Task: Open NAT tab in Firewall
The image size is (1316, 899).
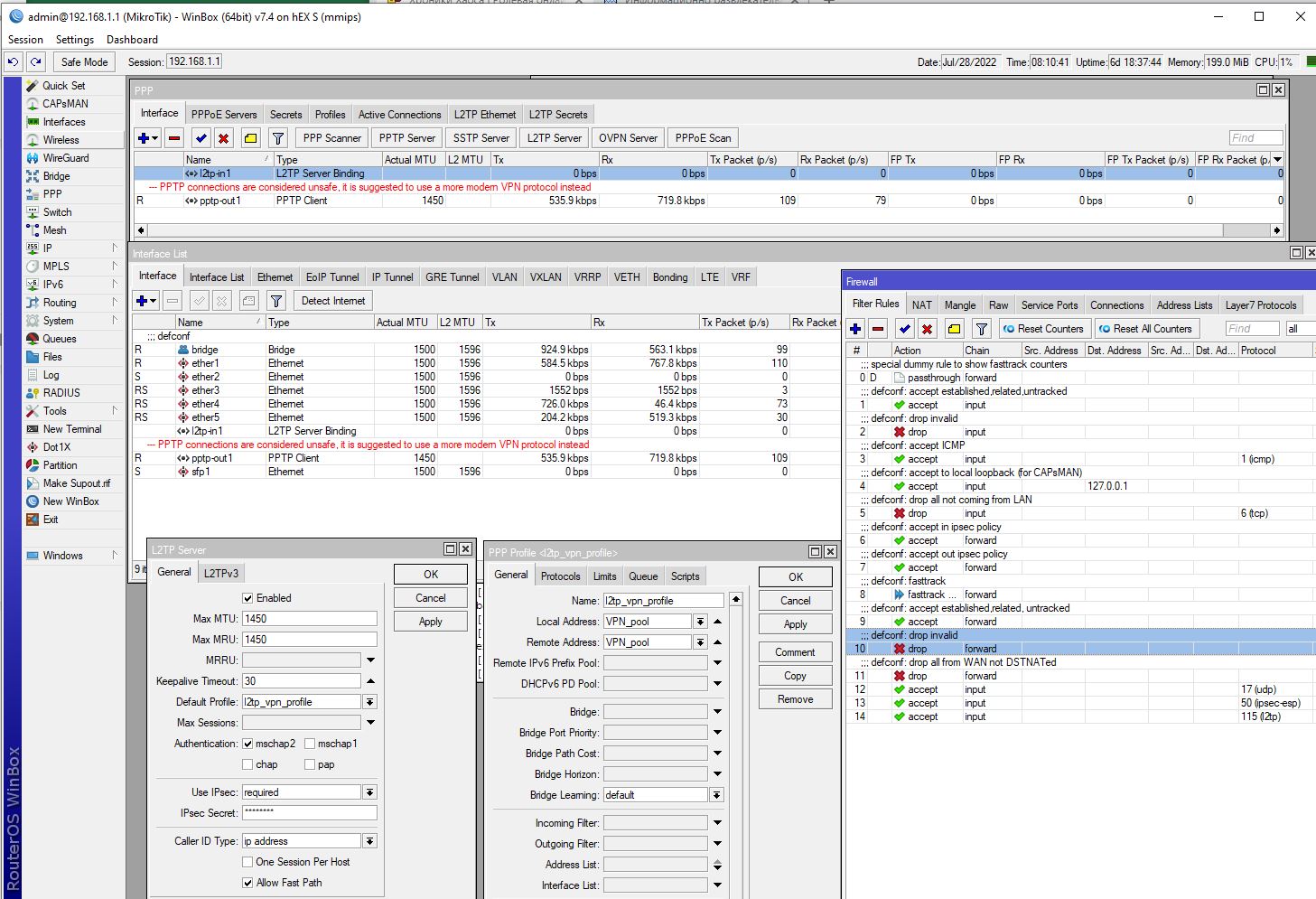Action: pyautogui.click(x=921, y=305)
